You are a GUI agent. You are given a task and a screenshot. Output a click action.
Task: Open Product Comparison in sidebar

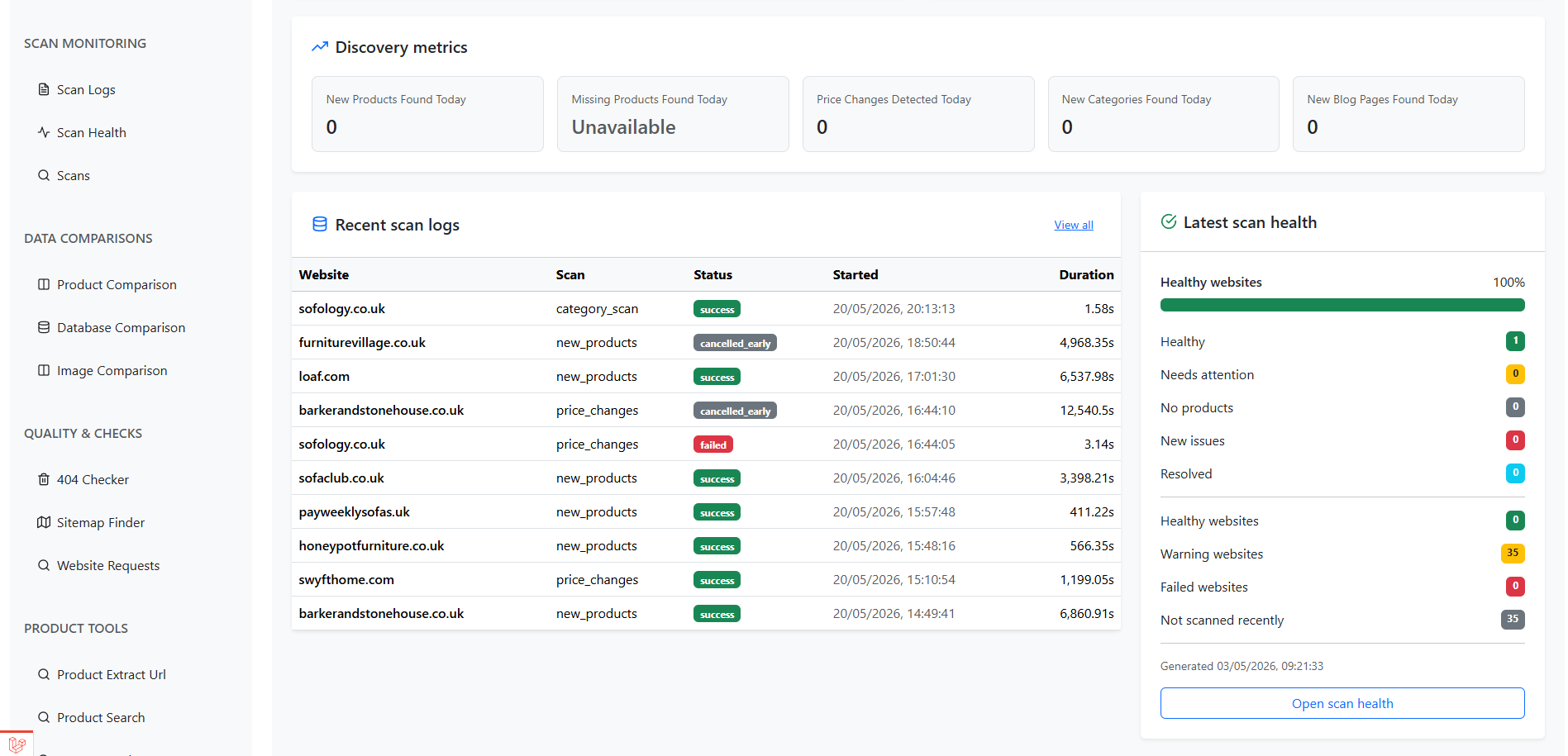pyautogui.click(x=117, y=284)
